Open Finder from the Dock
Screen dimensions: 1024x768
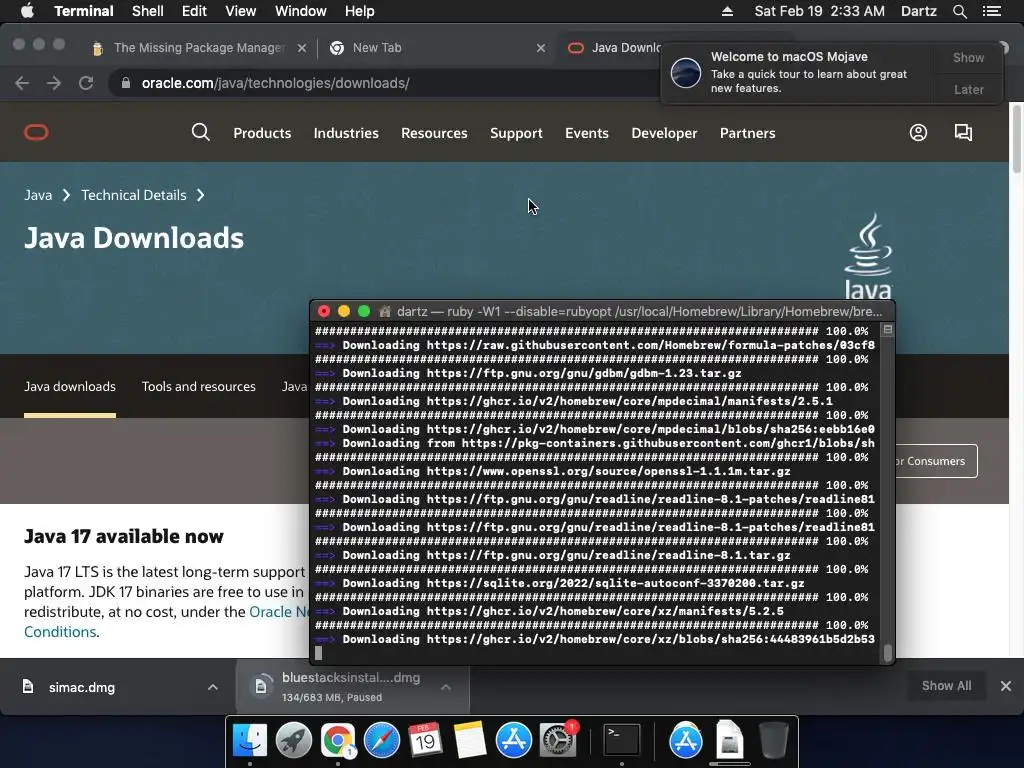coord(250,741)
